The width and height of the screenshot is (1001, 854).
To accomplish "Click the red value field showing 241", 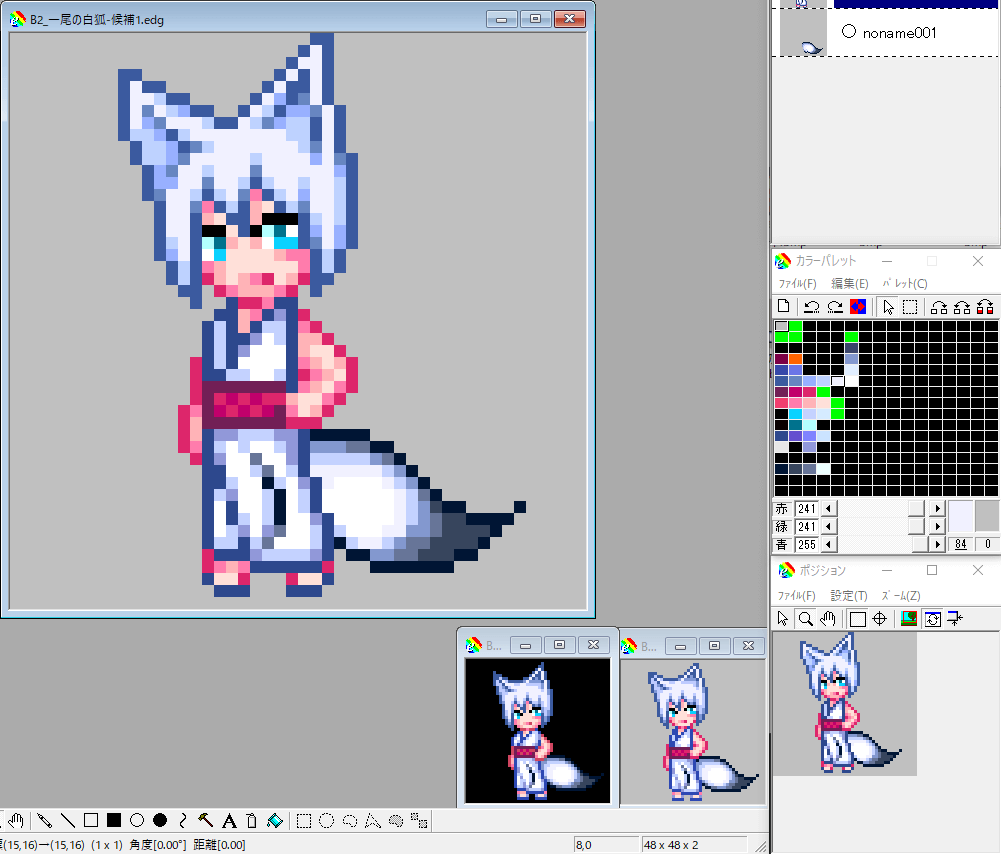I will click(x=807, y=509).
